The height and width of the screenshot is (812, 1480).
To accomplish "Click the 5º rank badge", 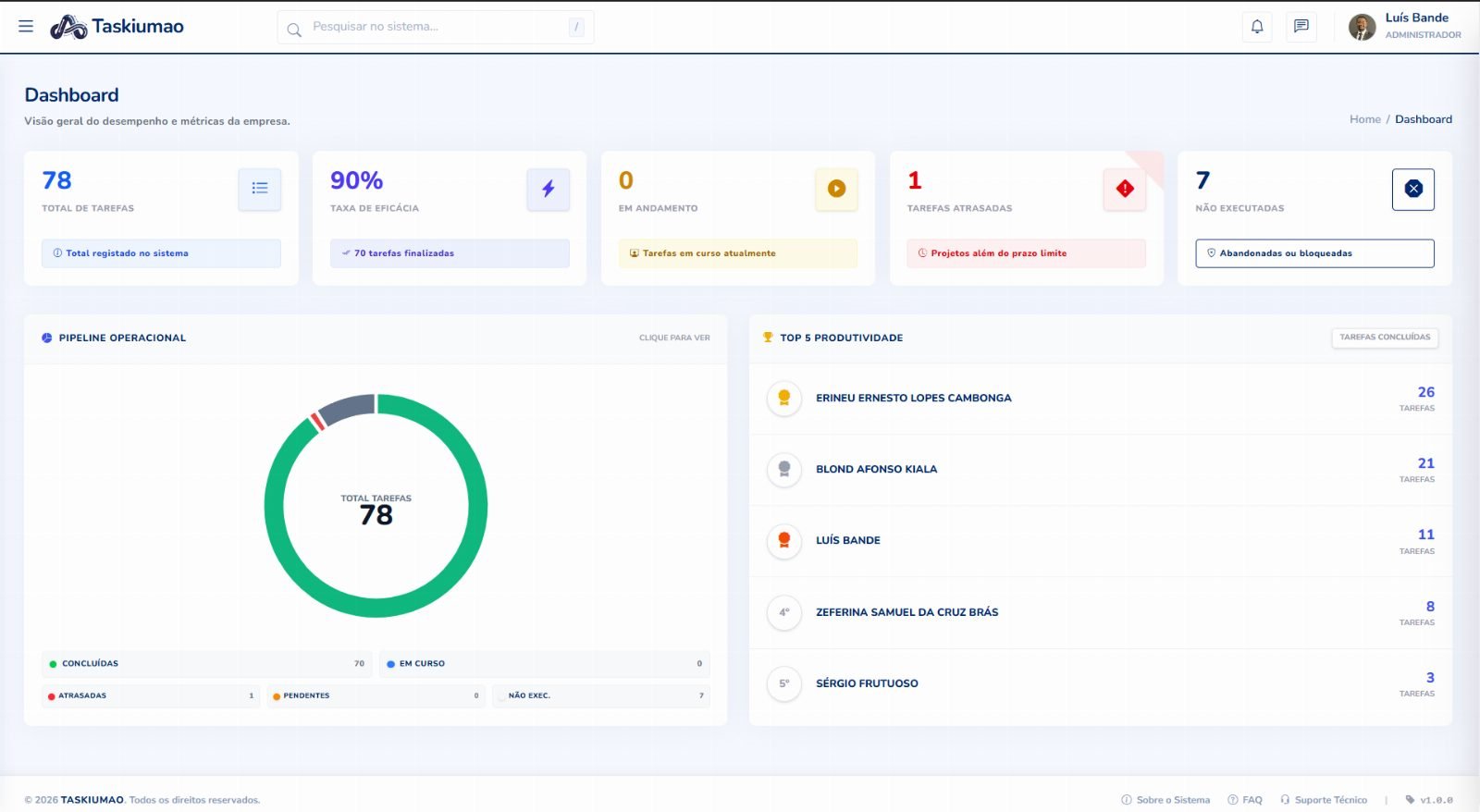I will (784, 683).
